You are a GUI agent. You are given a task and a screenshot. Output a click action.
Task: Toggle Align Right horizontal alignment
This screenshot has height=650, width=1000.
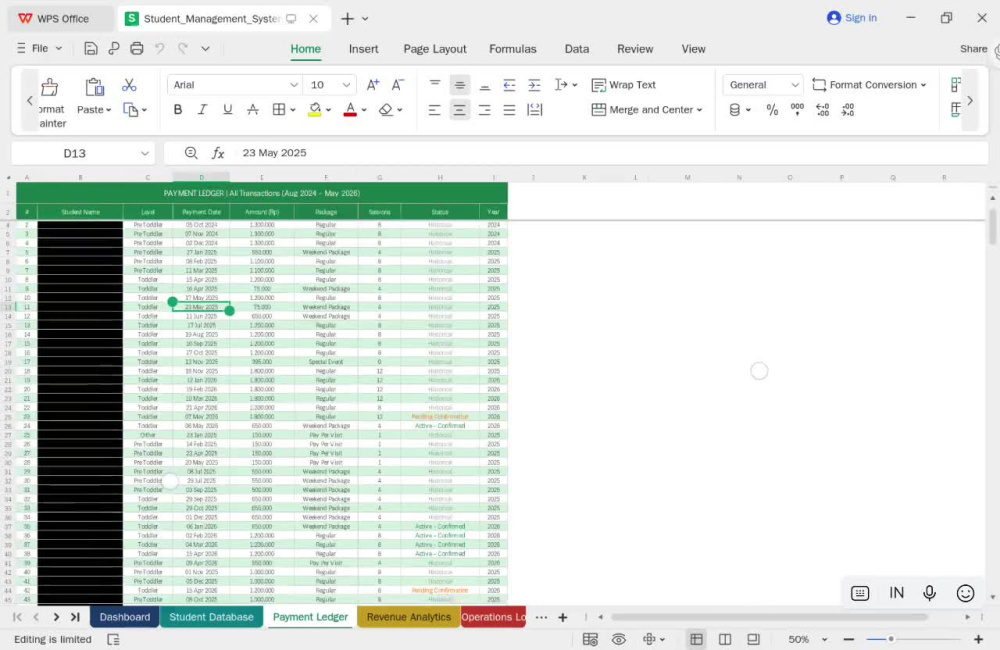485,110
